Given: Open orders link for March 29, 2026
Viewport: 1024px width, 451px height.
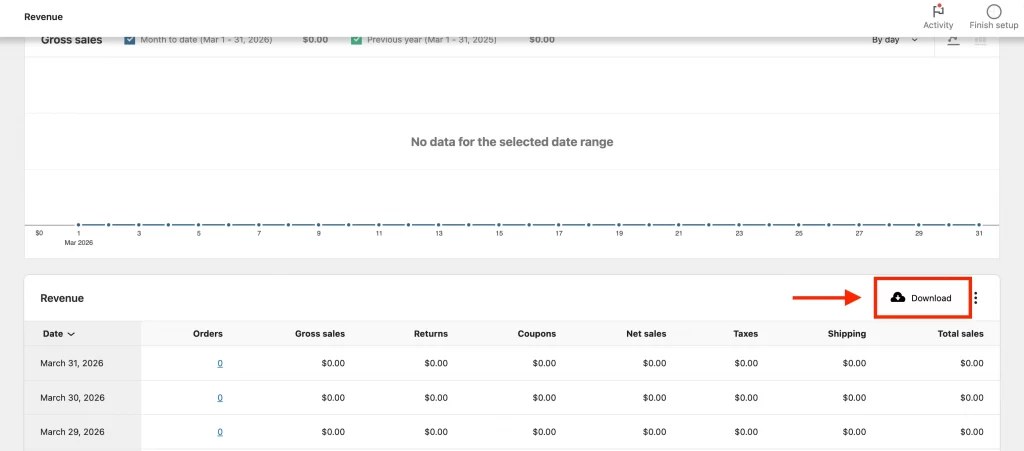Looking at the screenshot, I should 220,432.
